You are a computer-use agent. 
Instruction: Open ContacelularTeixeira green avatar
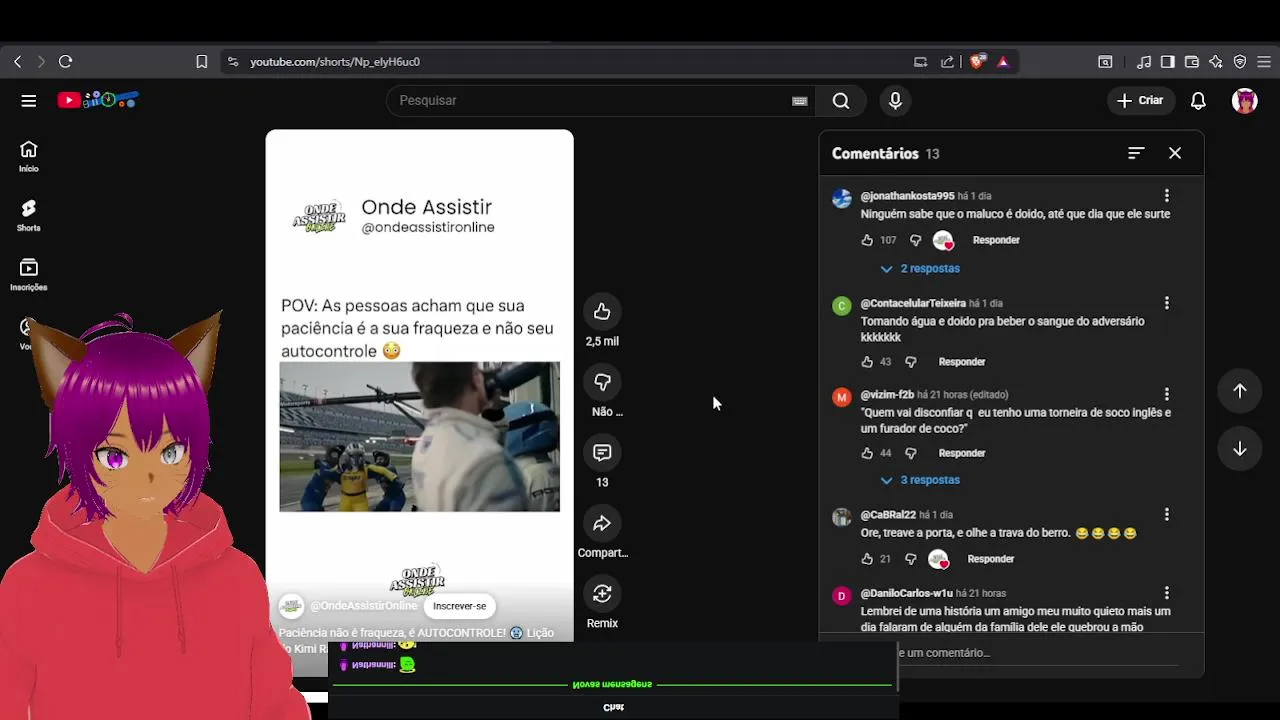(x=841, y=305)
